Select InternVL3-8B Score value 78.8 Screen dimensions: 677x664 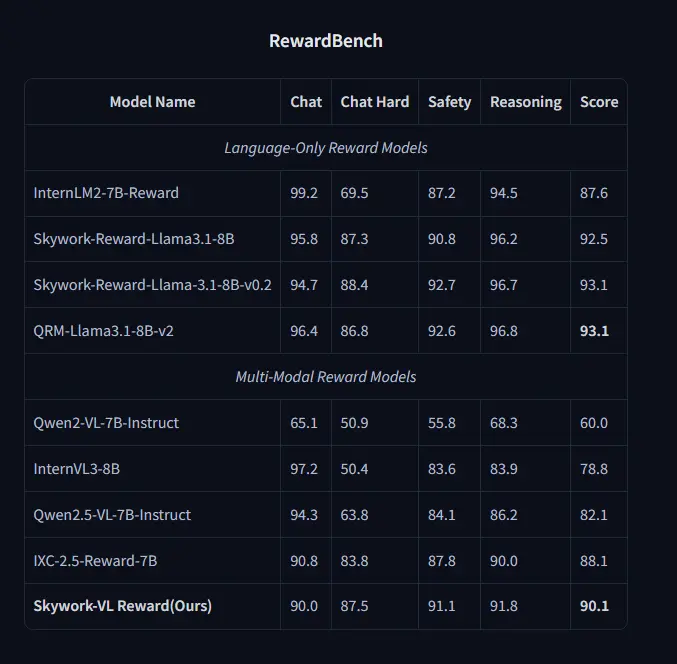(x=594, y=469)
